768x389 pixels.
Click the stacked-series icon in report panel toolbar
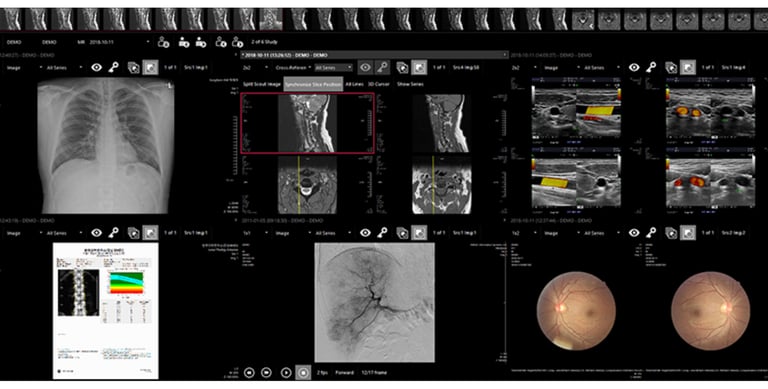pyautogui.click(x=133, y=233)
